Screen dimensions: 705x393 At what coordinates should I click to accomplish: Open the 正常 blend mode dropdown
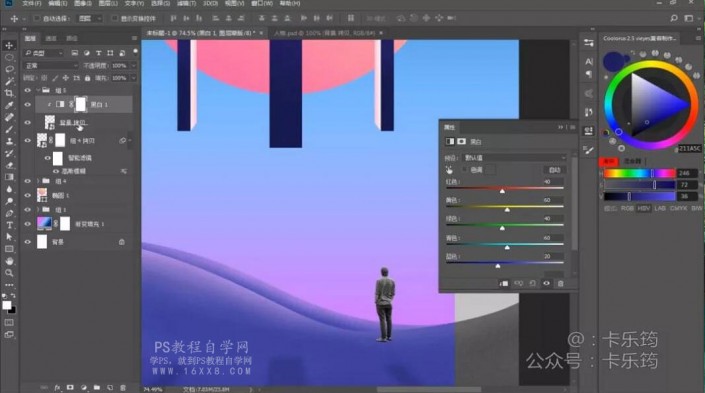click(51, 66)
